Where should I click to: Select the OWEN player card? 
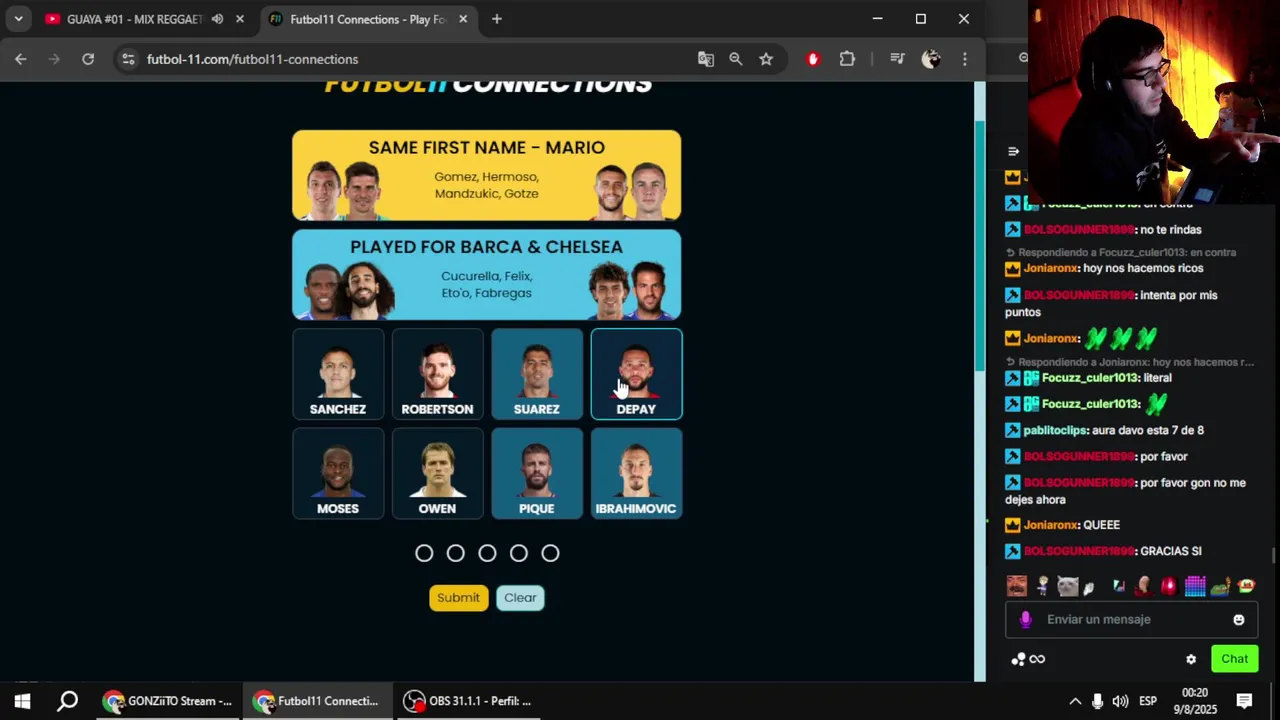click(x=437, y=473)
